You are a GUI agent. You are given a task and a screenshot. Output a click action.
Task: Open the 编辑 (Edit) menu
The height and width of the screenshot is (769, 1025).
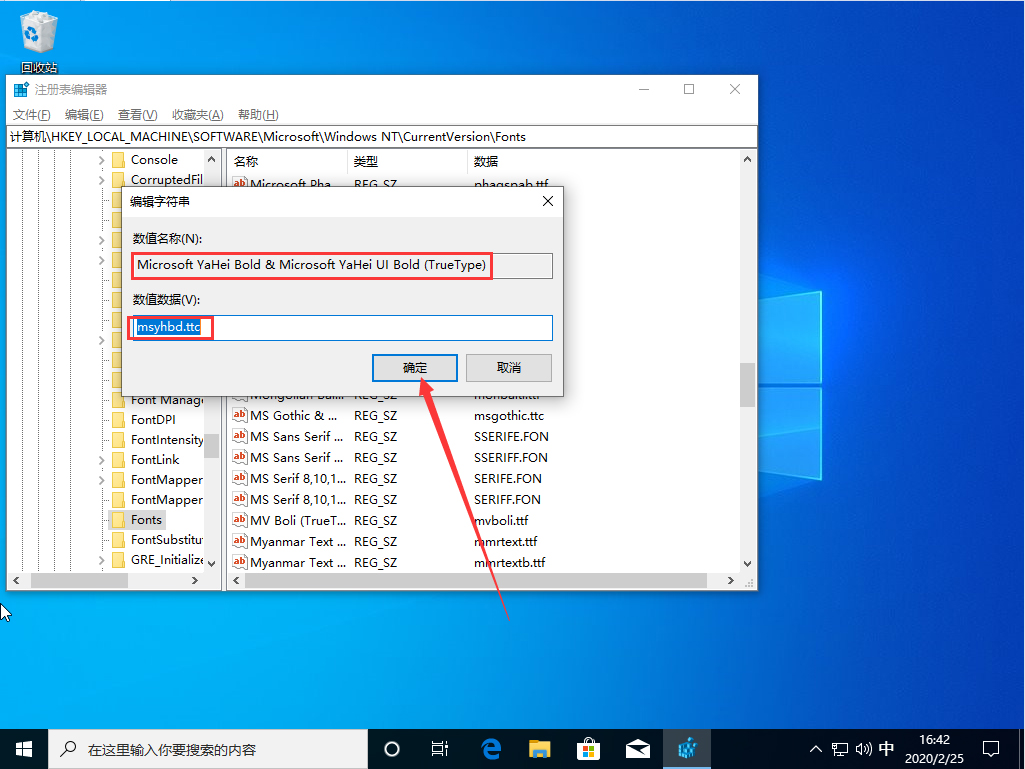pyautogui.click(x=84, y=114)
